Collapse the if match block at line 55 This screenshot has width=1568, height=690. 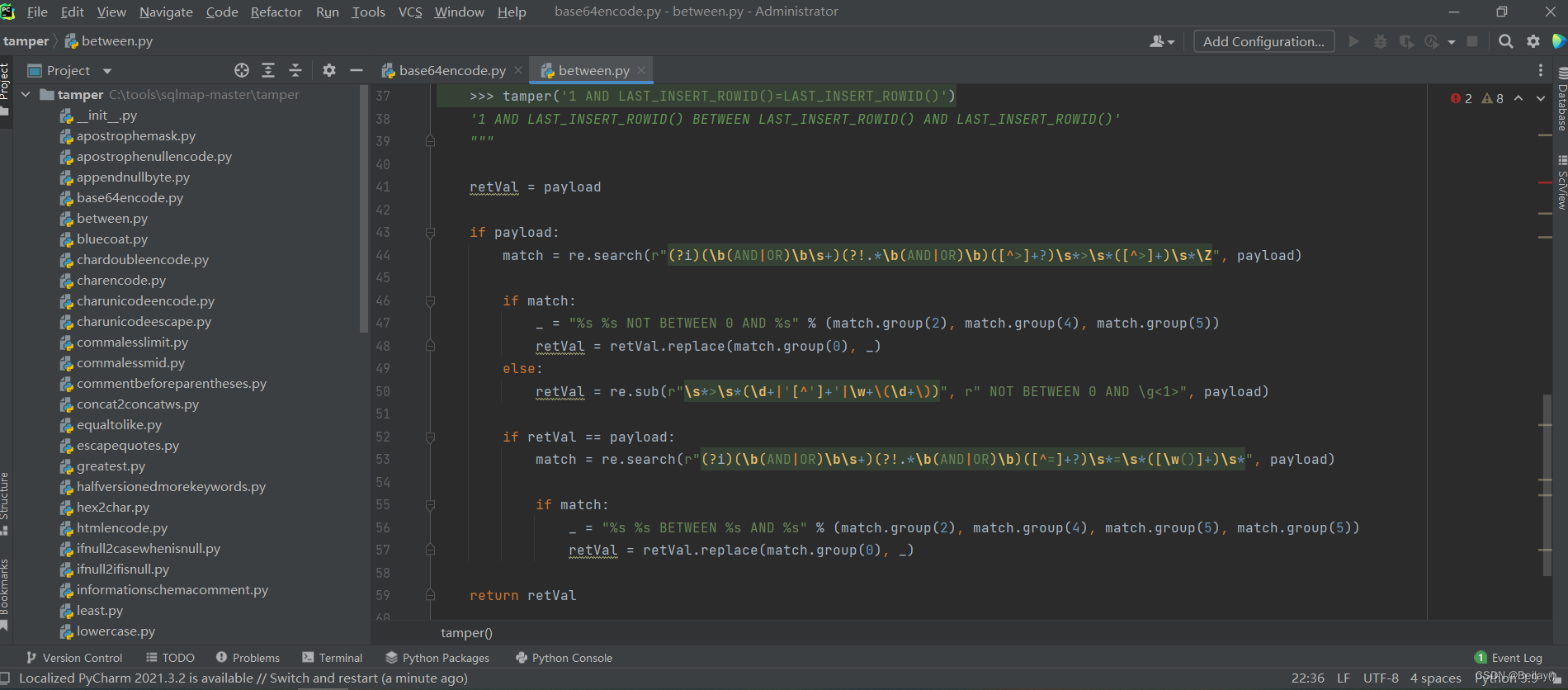click(x=430, y=505)
